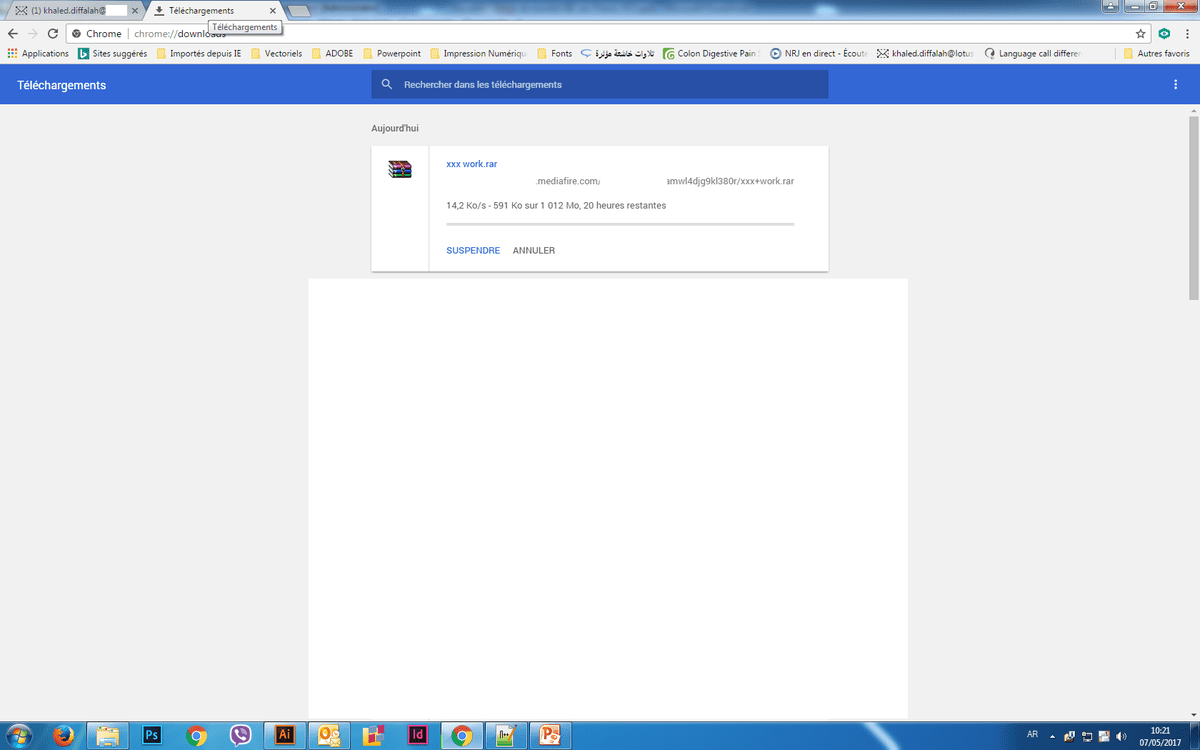Click the back navigation arrow

pyautogui.click(x=12, y=33)
